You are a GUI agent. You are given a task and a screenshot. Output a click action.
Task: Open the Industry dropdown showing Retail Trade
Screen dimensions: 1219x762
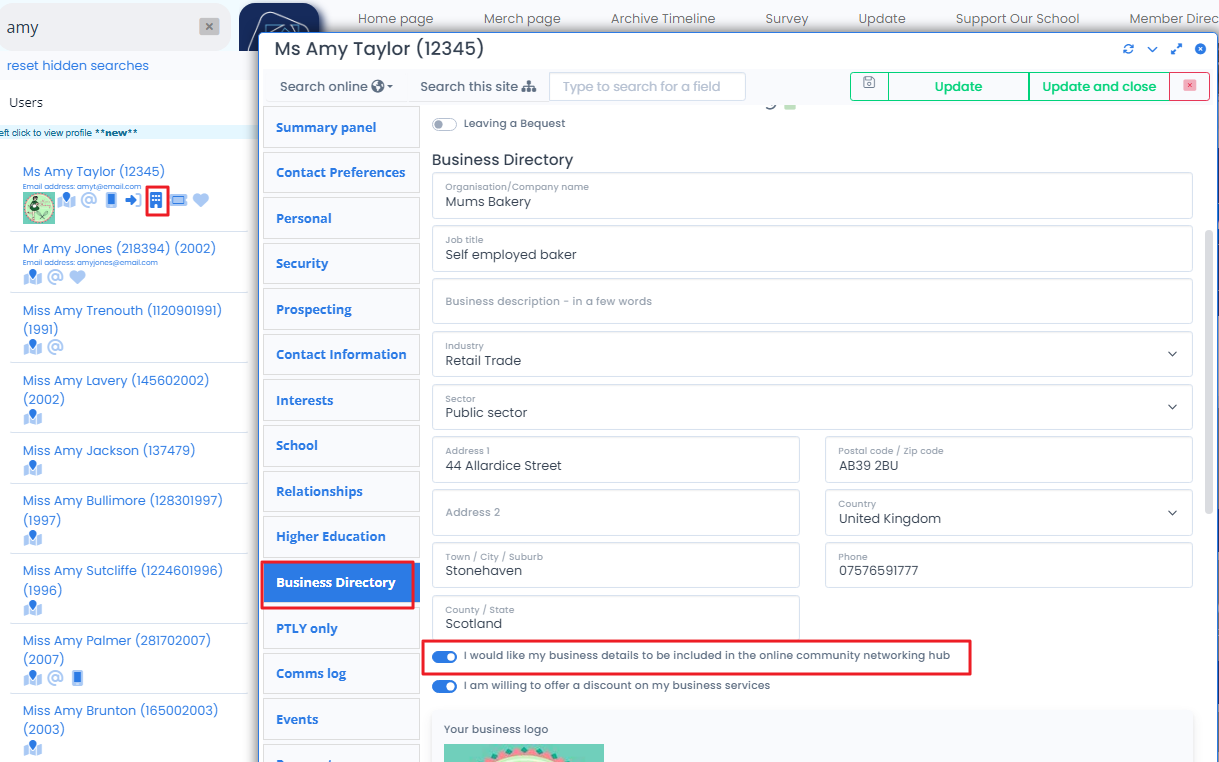[x=812, y=354]
